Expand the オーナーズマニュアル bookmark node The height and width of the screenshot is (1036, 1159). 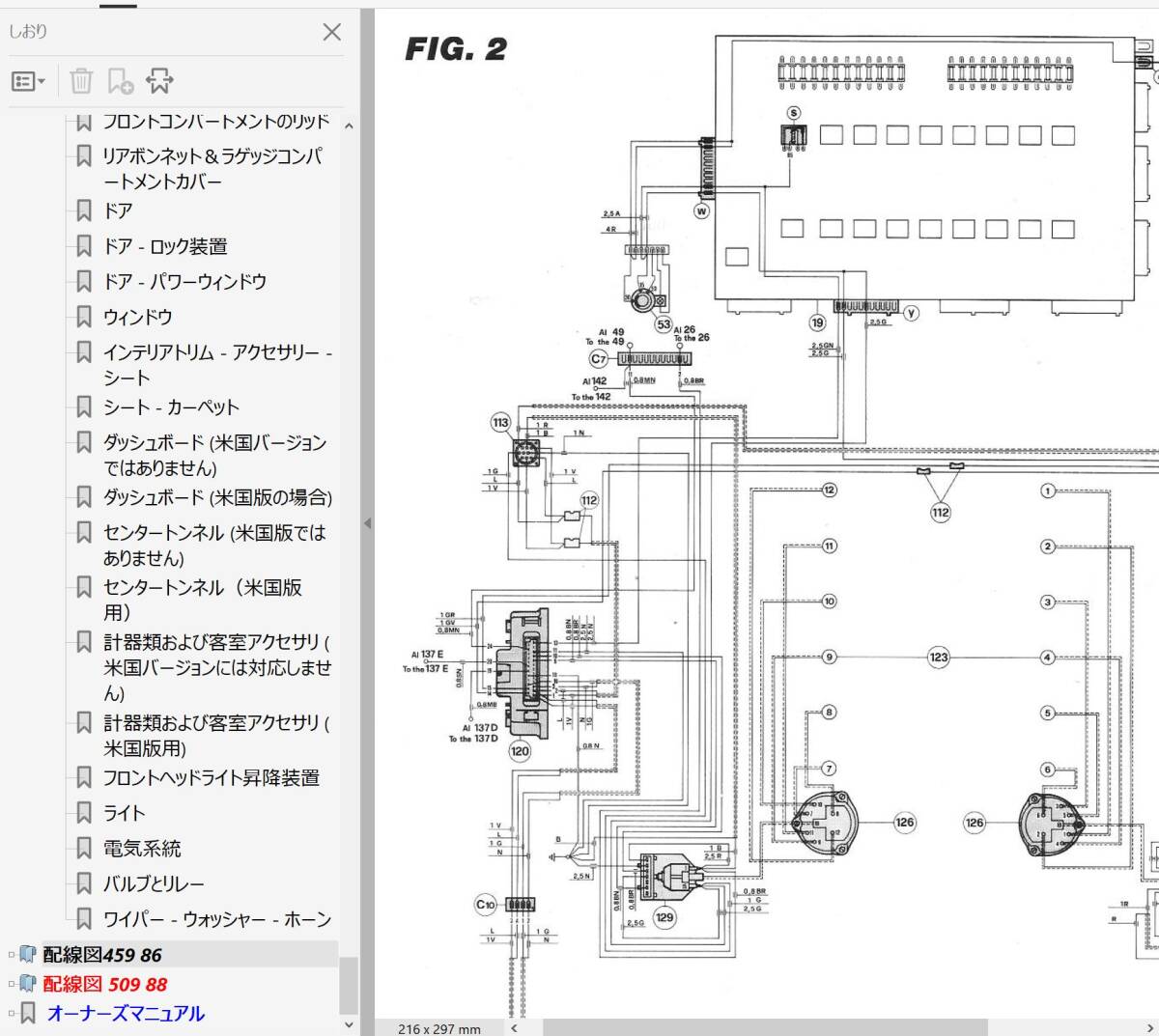click(x=11, y=1014)
